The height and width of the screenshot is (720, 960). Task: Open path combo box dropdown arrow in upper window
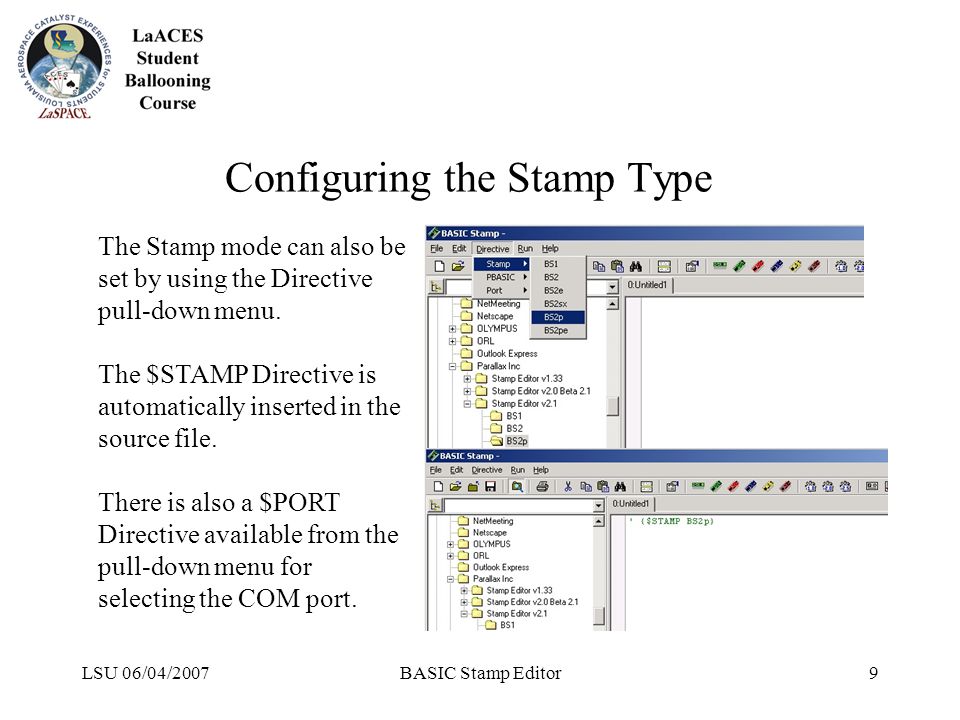click(x=612, y=287)
